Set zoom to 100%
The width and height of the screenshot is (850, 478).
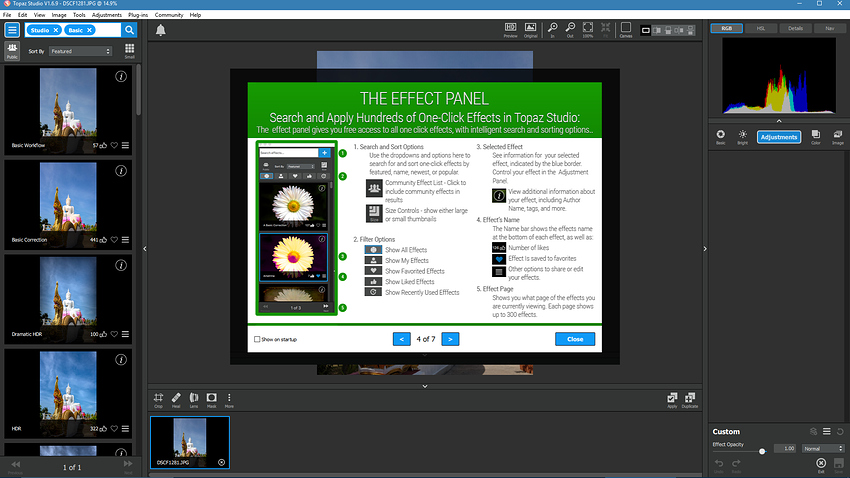point(588,30)
